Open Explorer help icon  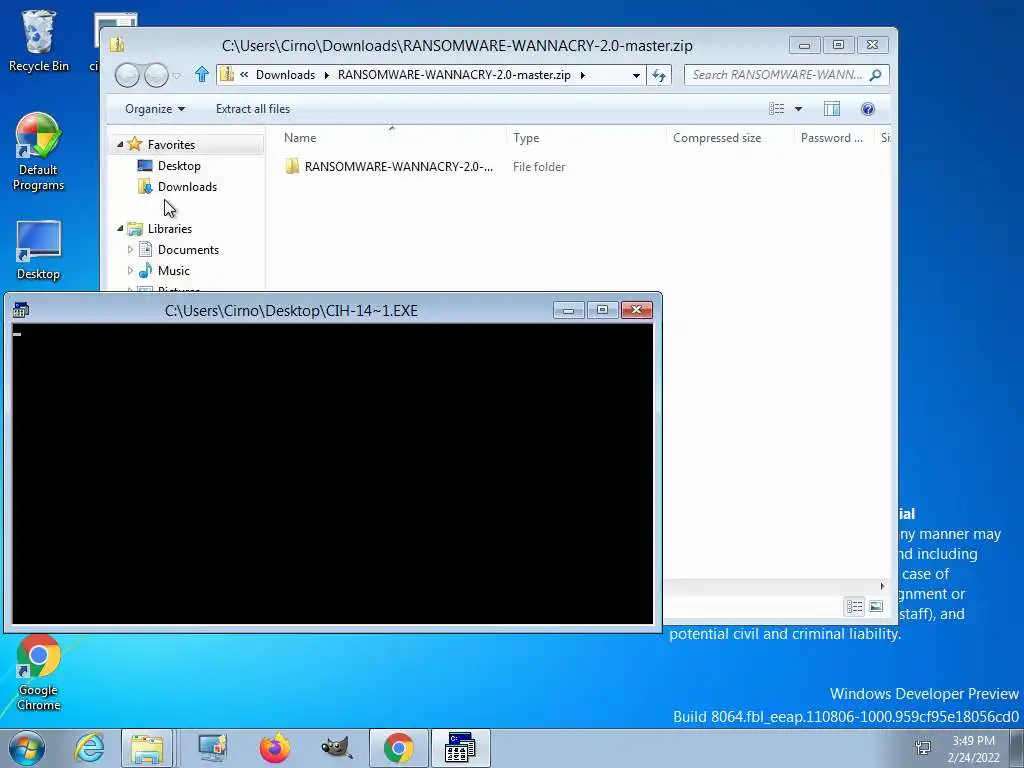[x=868, y=109]
